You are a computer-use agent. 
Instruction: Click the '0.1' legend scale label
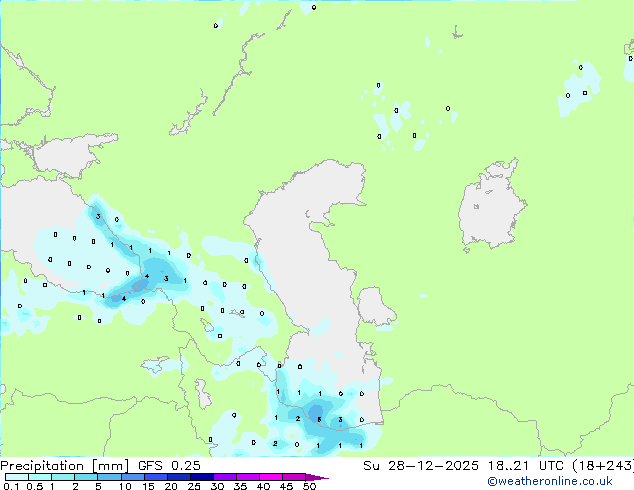[11, 486]
